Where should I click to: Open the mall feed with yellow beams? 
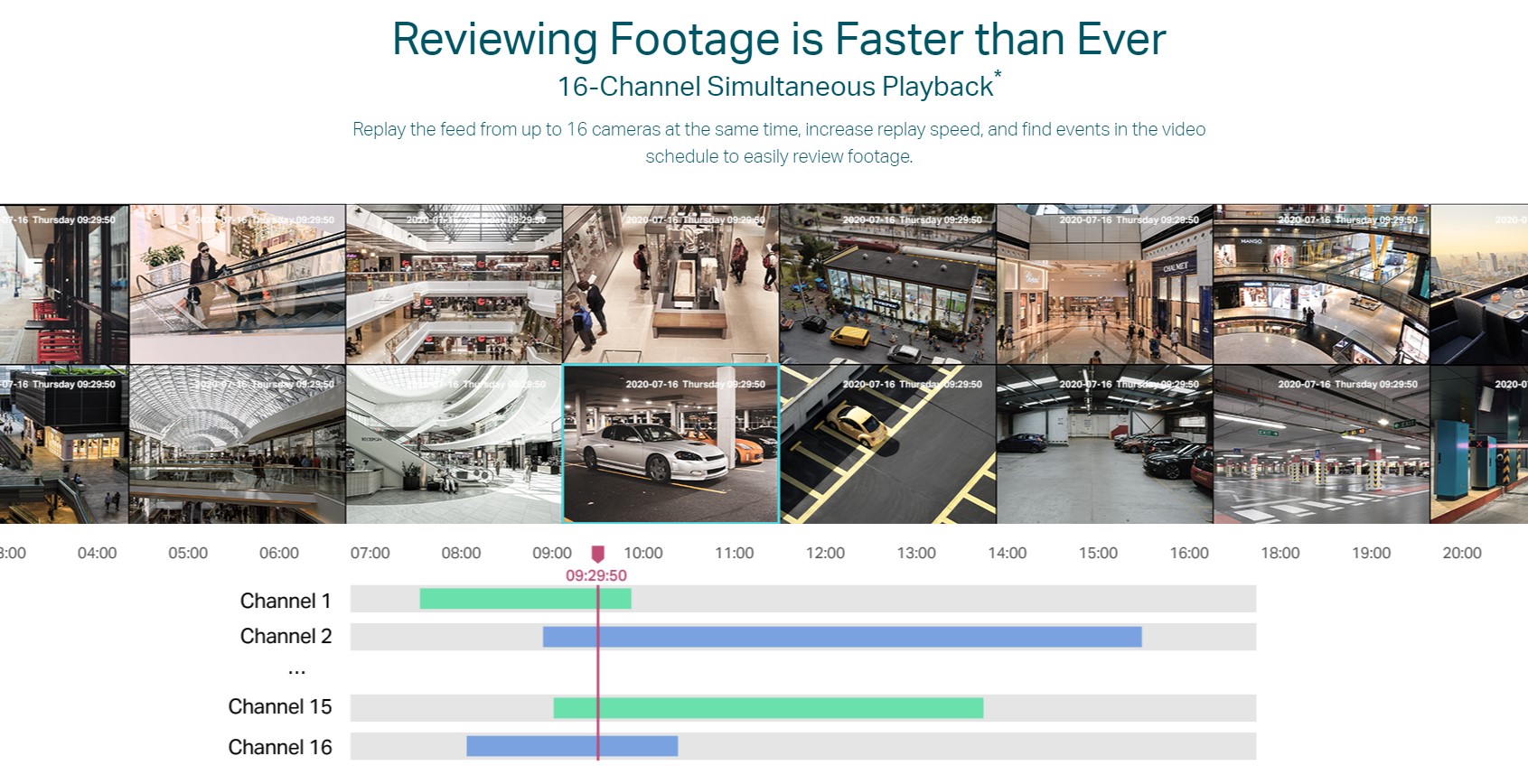1321,284
